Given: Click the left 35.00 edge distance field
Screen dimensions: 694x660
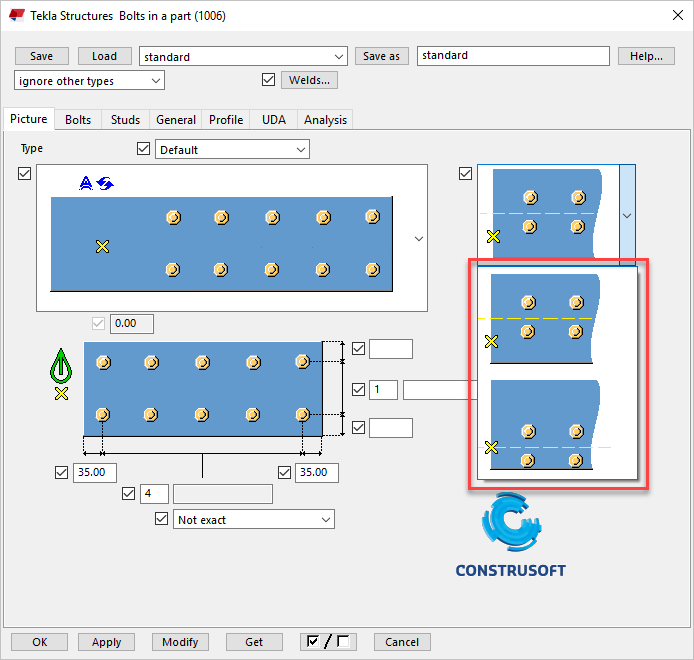Looking at the screenshot, I should click(x=95, y=473).
